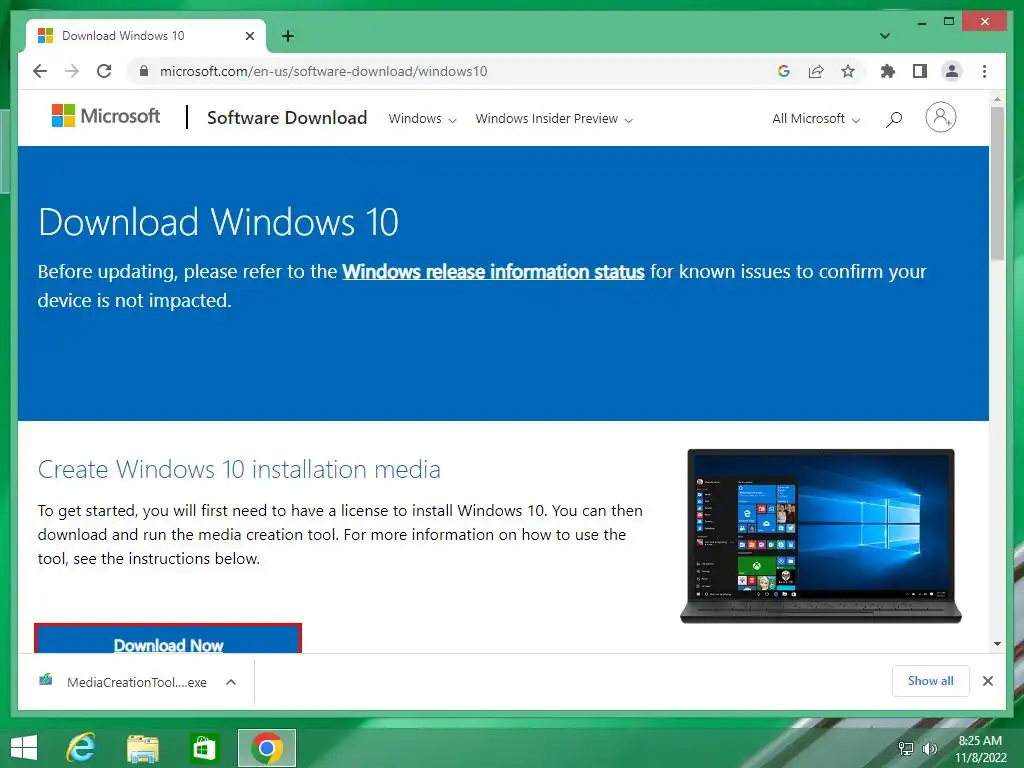Screen dimensions: 1024x768
Task: Click the MediaCreationTool....exe filename
Action: click(x=136, y=682)
